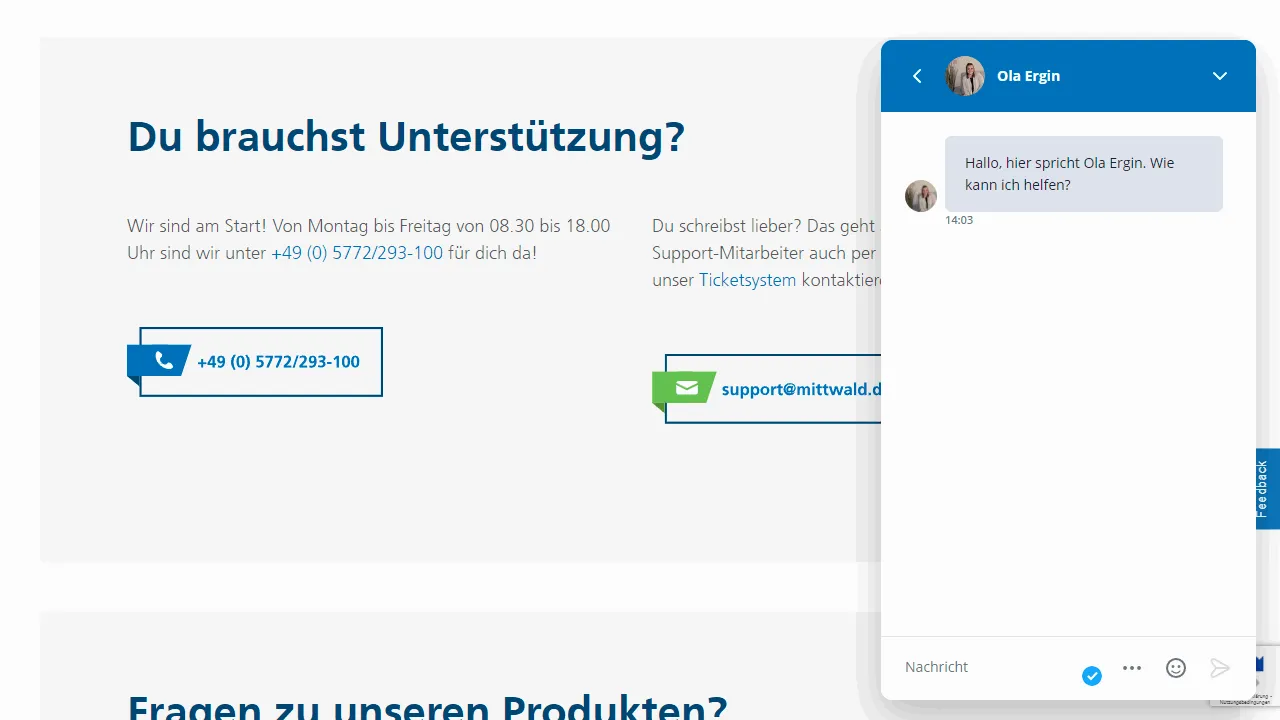
Task: Click the support@mittwald email button
Action: (x=767, y=389)
